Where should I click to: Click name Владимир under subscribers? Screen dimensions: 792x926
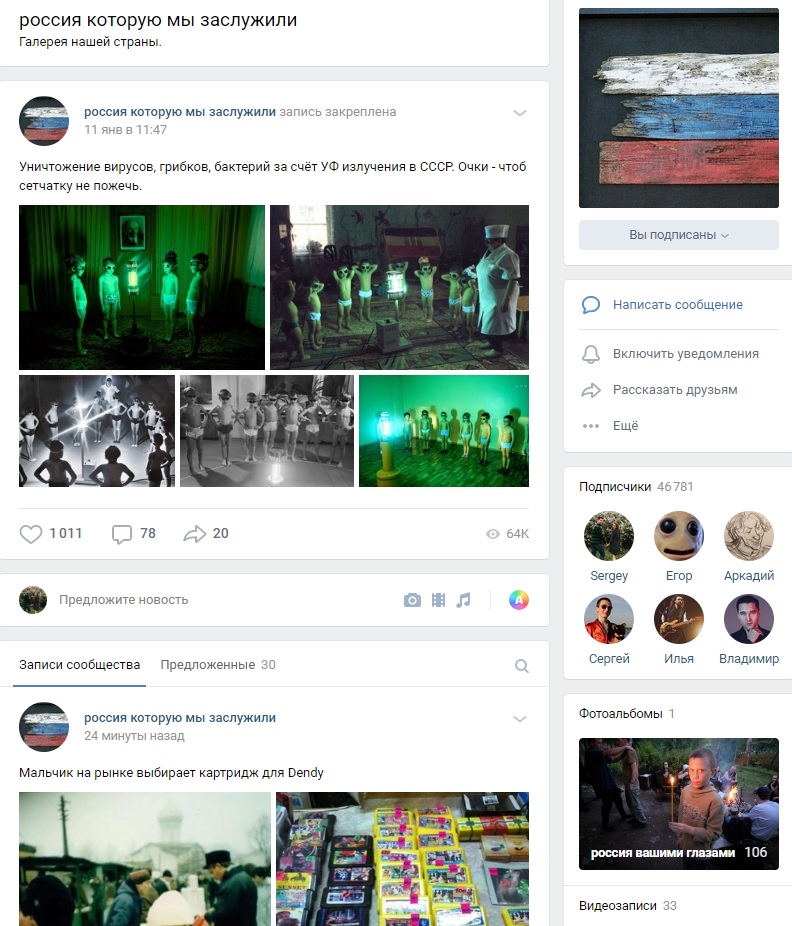pos(749,658)
